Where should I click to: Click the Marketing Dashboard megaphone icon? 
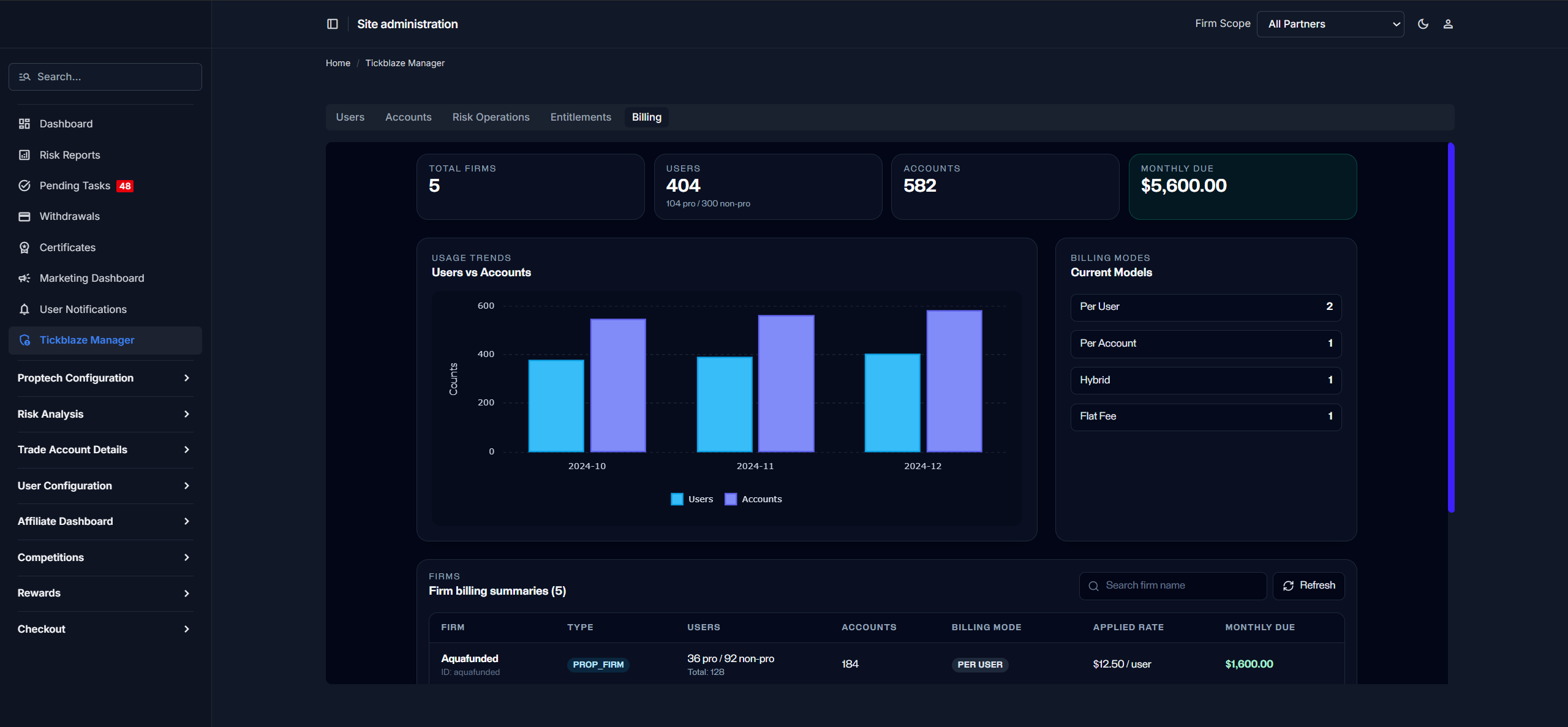tap(24, 278)
